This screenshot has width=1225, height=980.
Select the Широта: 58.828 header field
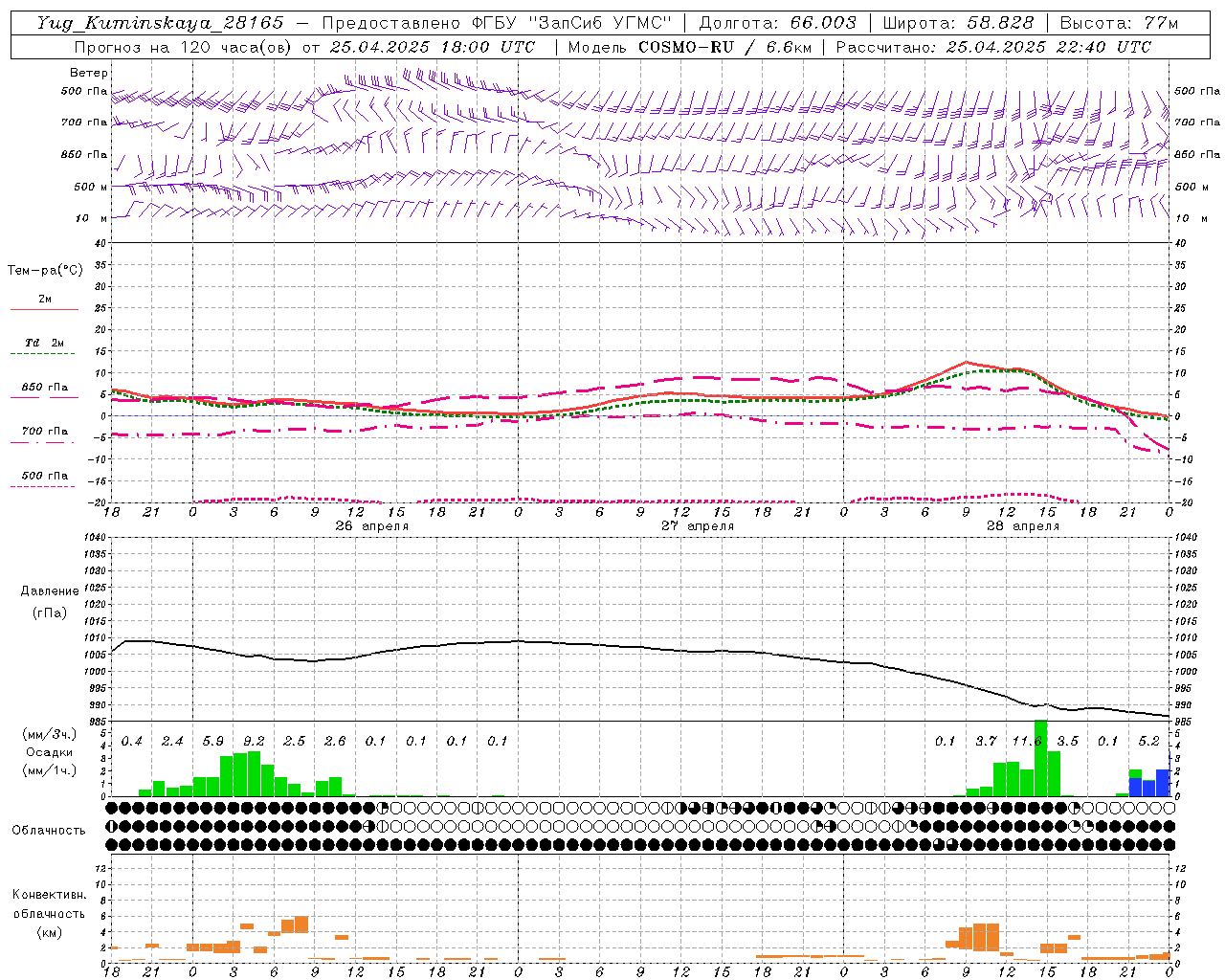958,23
